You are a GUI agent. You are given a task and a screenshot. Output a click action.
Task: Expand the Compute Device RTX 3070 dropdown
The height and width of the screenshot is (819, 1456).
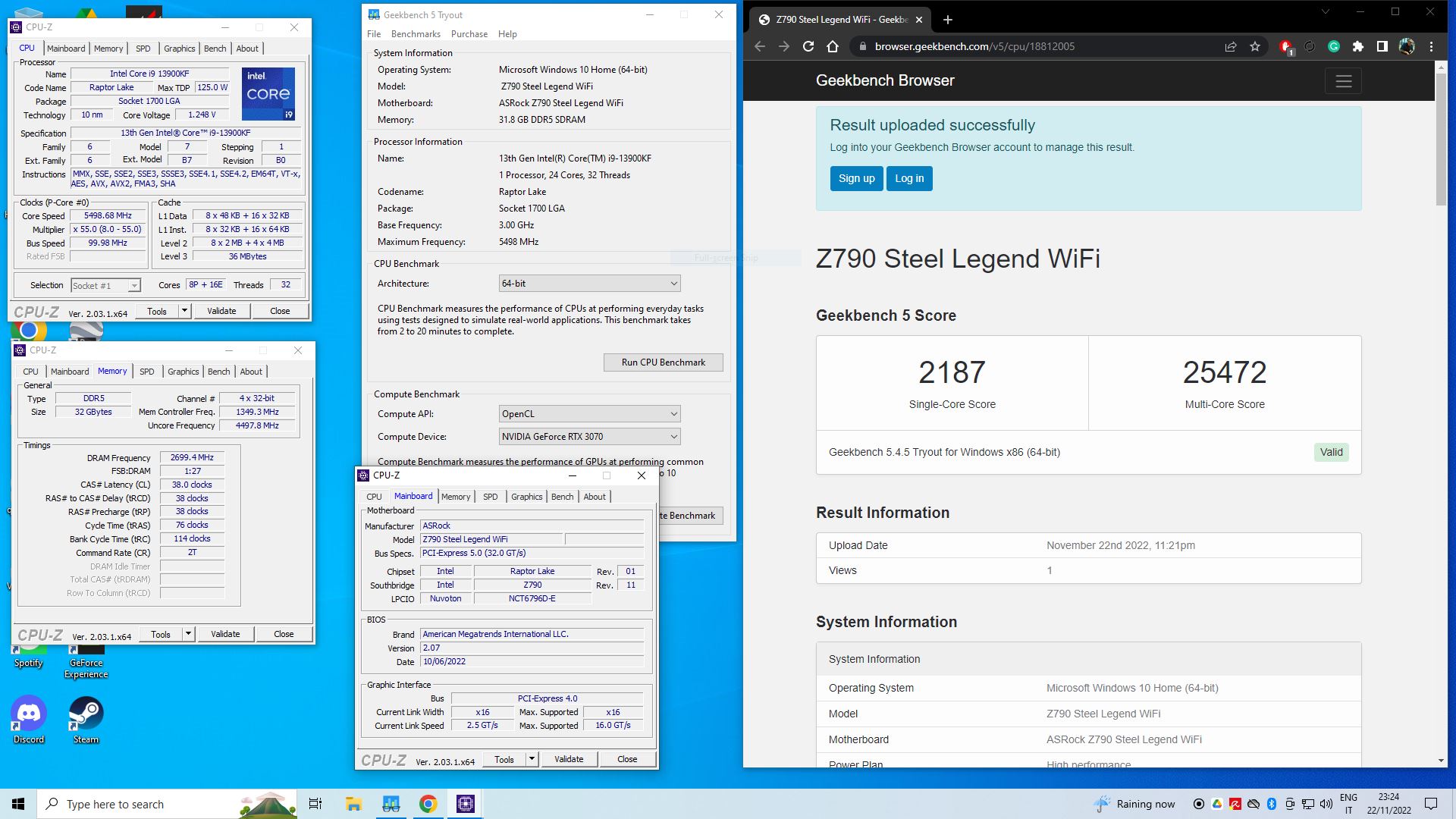(590, 437)
